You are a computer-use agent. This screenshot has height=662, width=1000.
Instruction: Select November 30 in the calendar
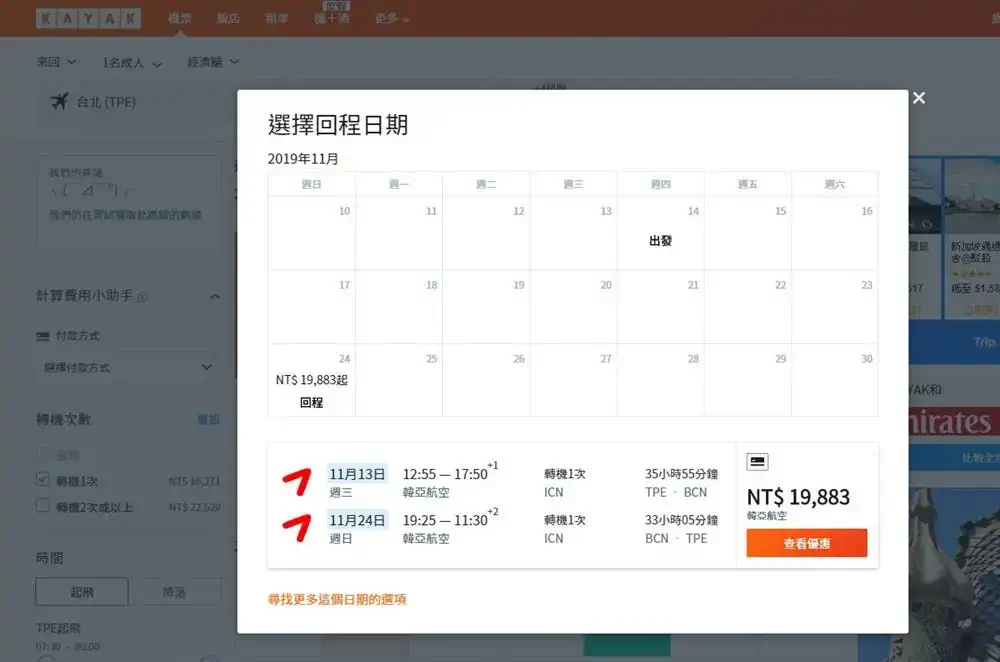[x=835, y=381]
